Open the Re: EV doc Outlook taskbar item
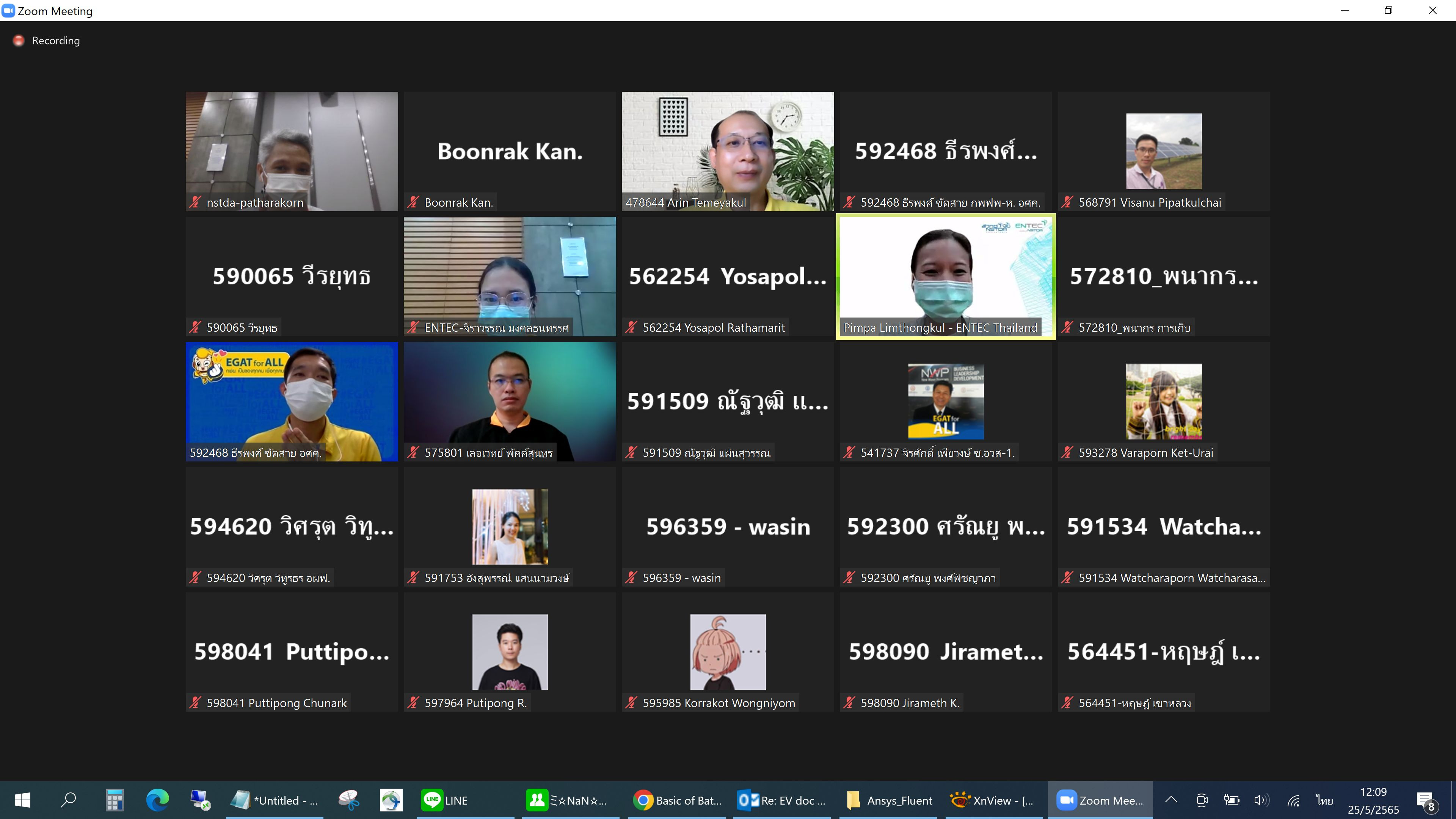Viewport: 1456px width, 819px height. tap(782, 800)
